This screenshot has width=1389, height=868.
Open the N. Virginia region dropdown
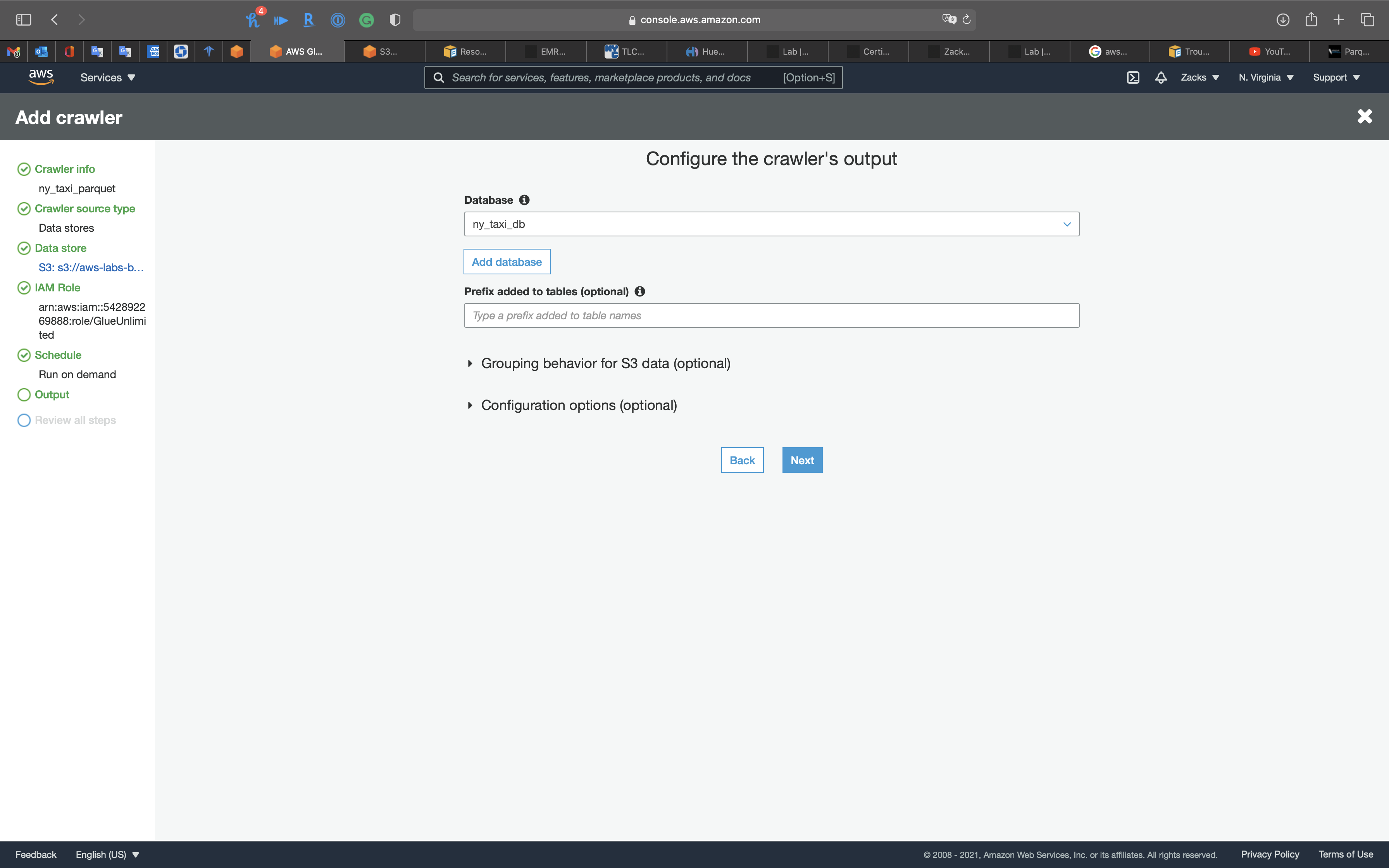tap(1266, 77)
